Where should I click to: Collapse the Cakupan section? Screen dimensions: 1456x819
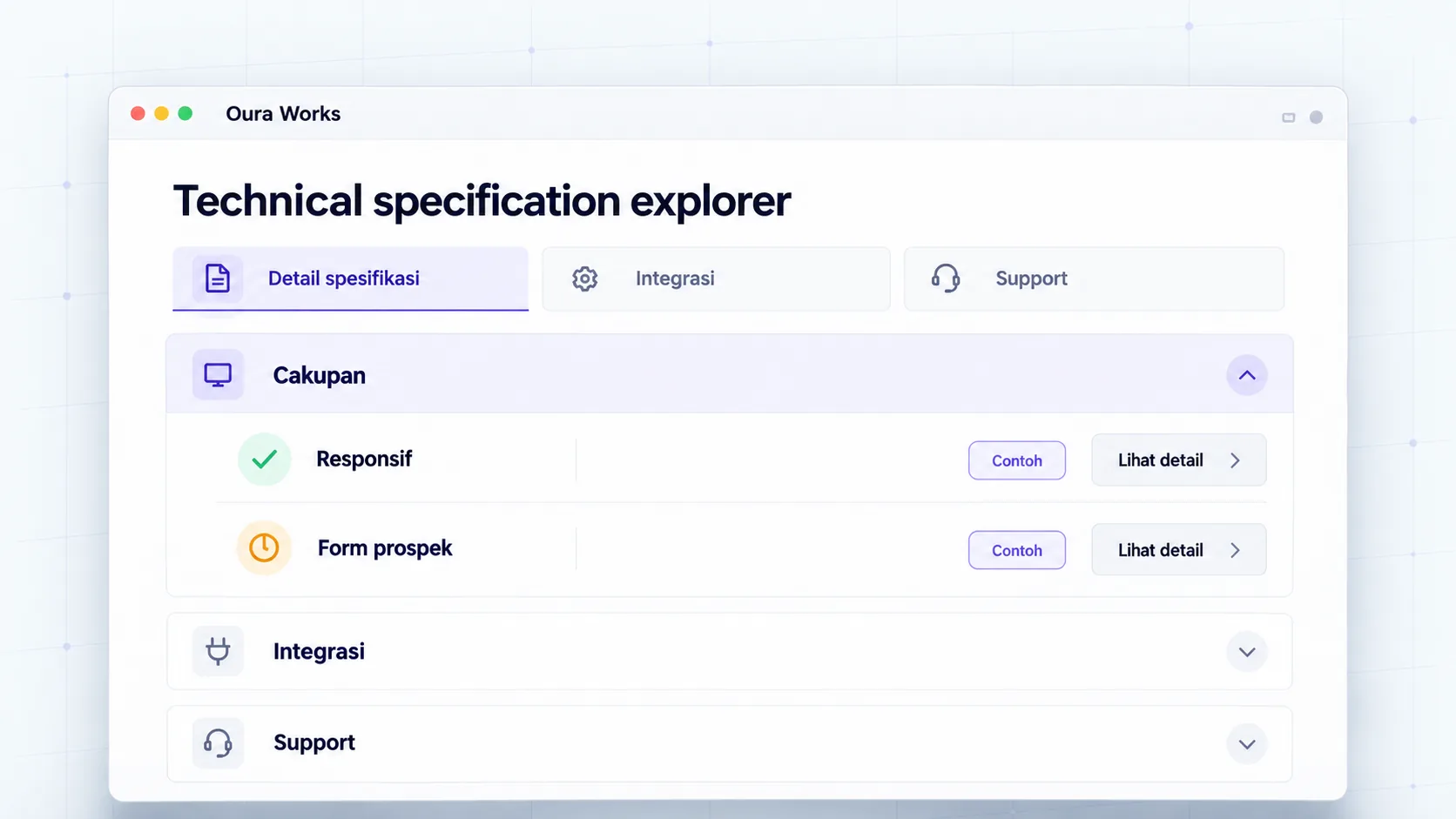point(1247,375)
